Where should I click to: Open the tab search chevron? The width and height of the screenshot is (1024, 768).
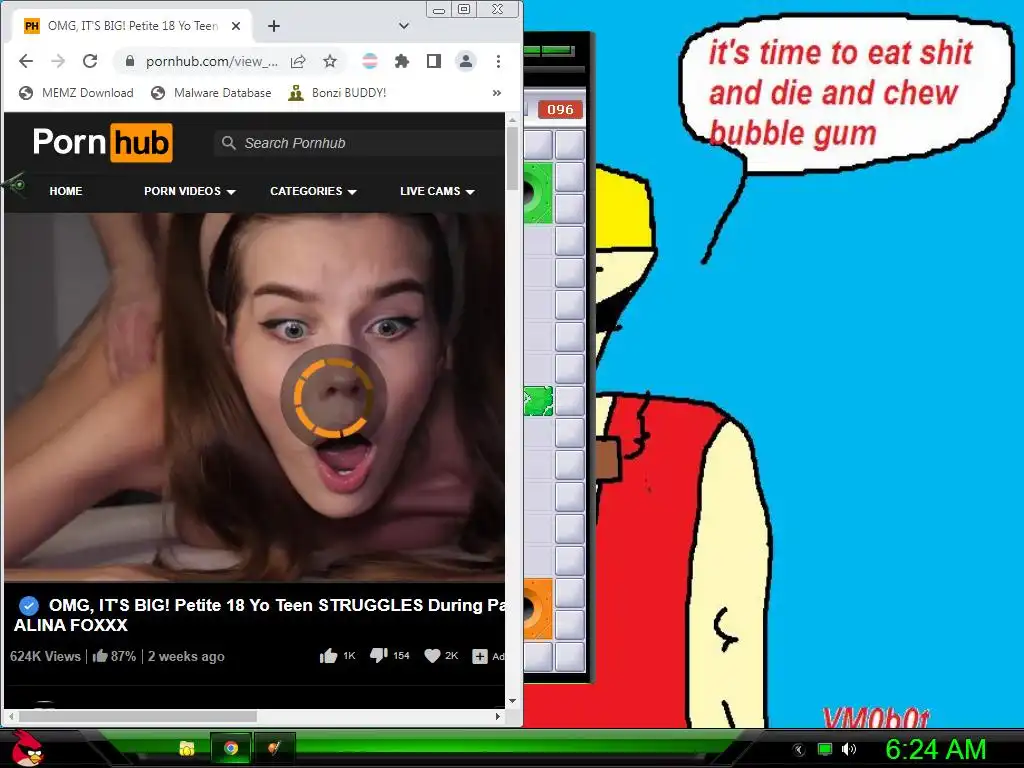coord(404,26)
